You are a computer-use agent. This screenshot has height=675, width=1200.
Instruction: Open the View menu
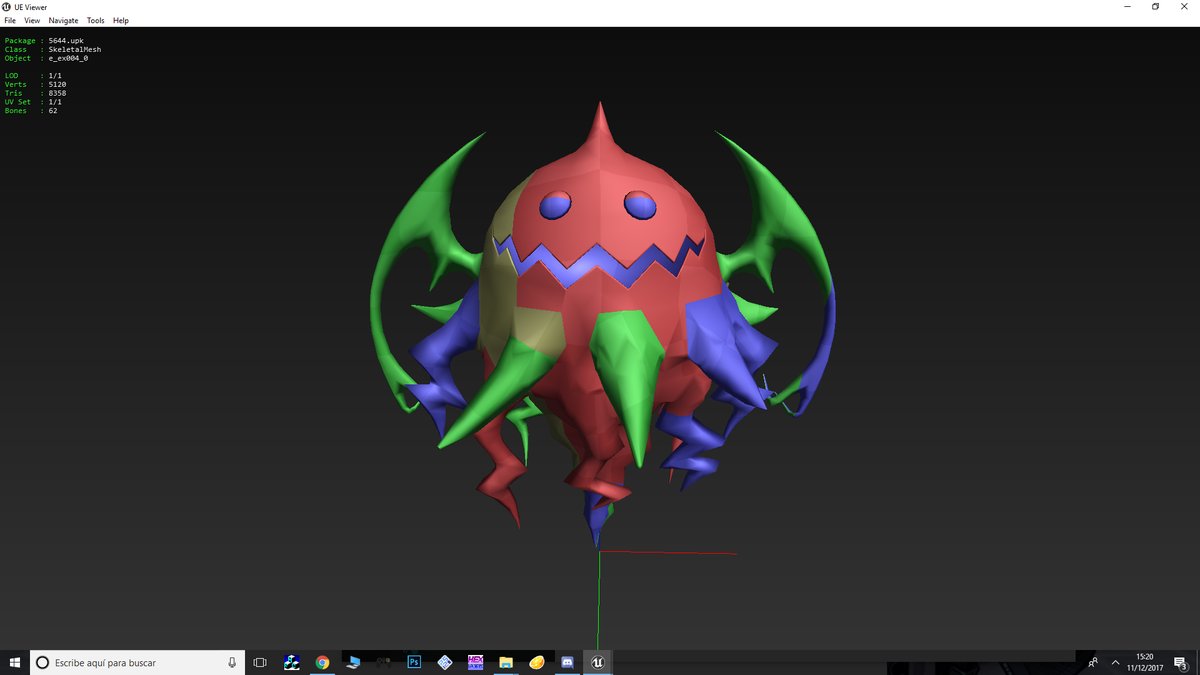32,20
